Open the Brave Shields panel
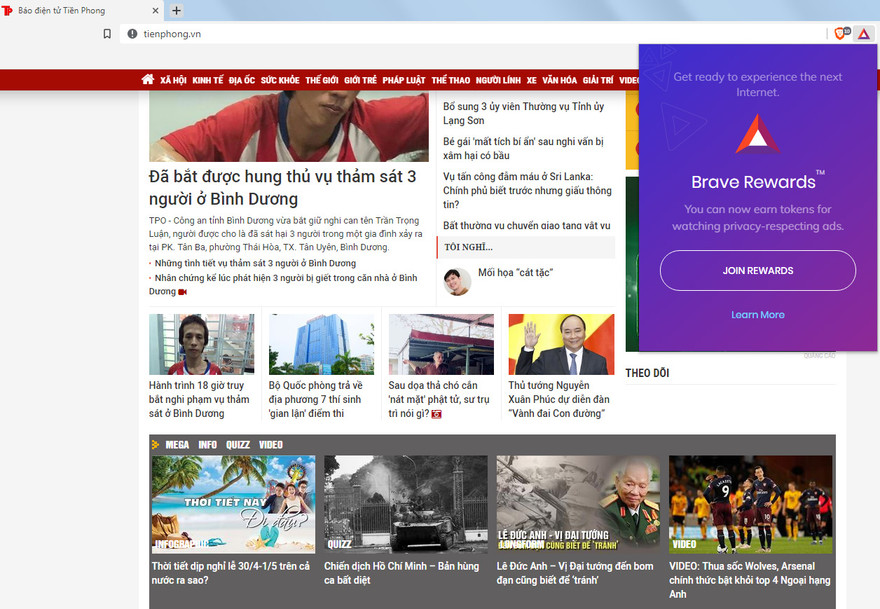The image size is (880, 609). (x=840, y=32)
